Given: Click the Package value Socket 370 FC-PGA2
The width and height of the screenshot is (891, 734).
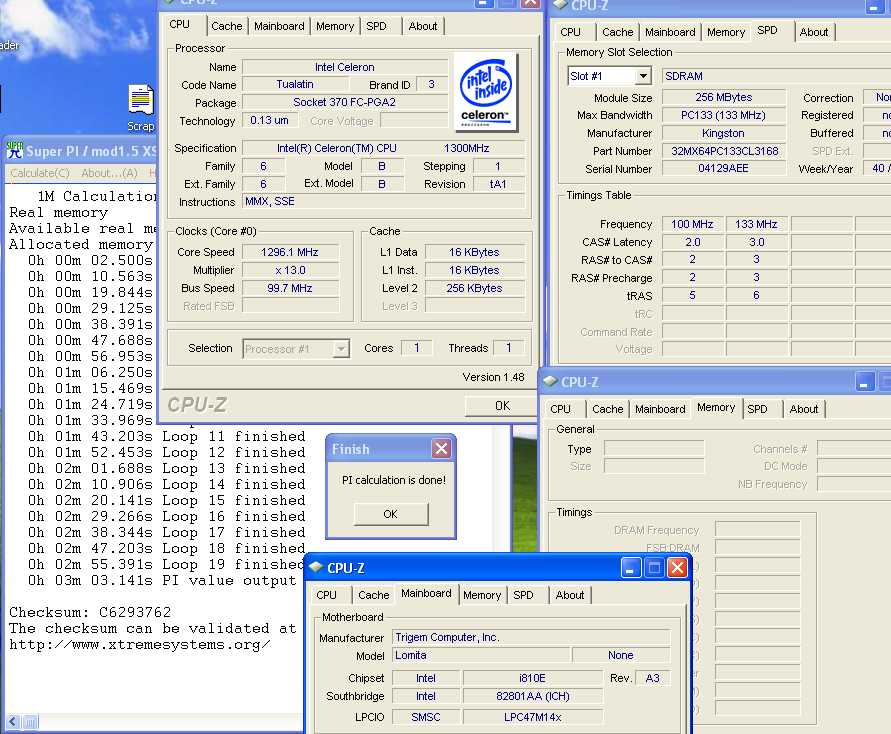Looking at the screenshot, I should tap(344, 102).
